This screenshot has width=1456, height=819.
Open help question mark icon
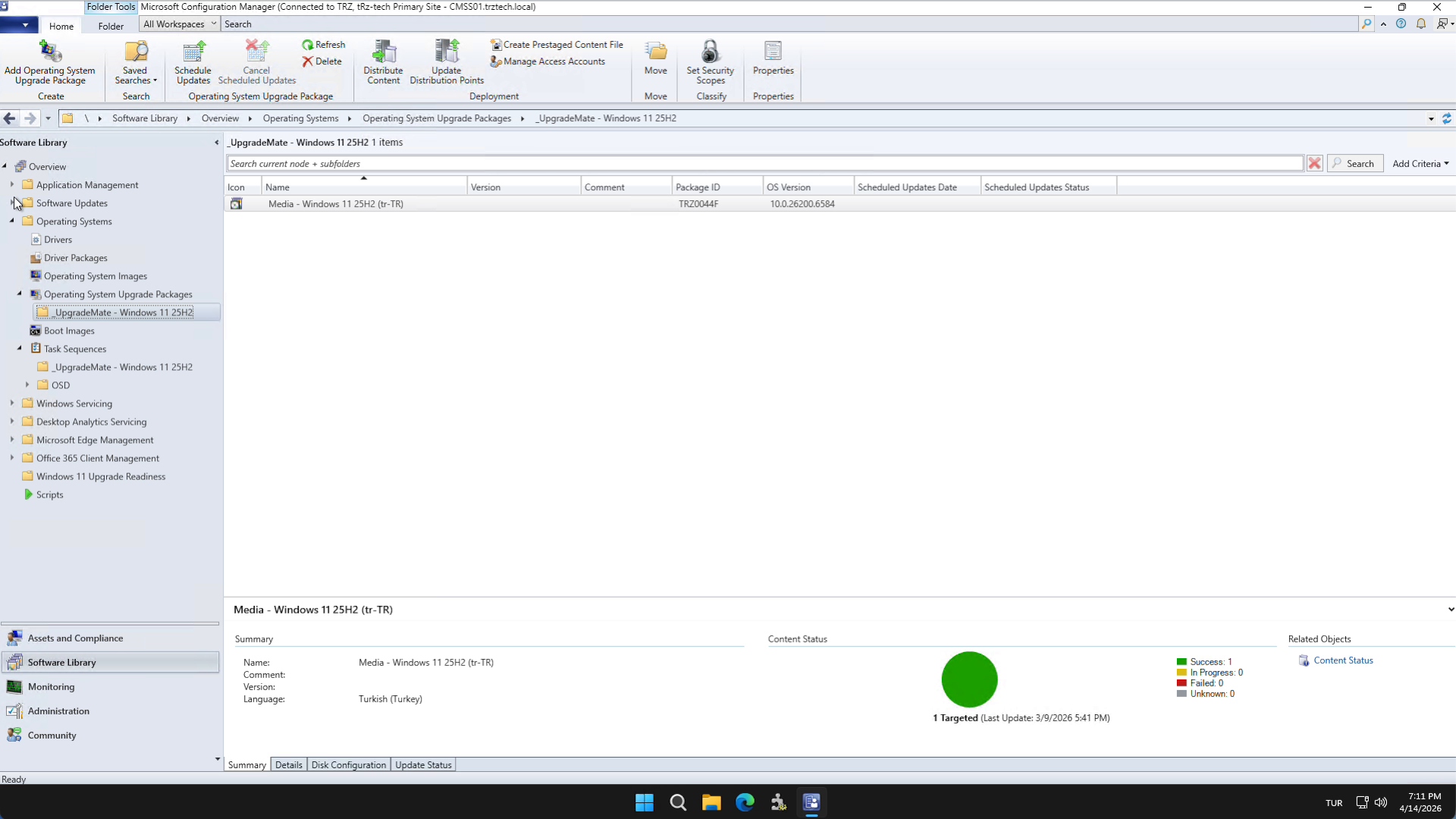[1401, 24]
